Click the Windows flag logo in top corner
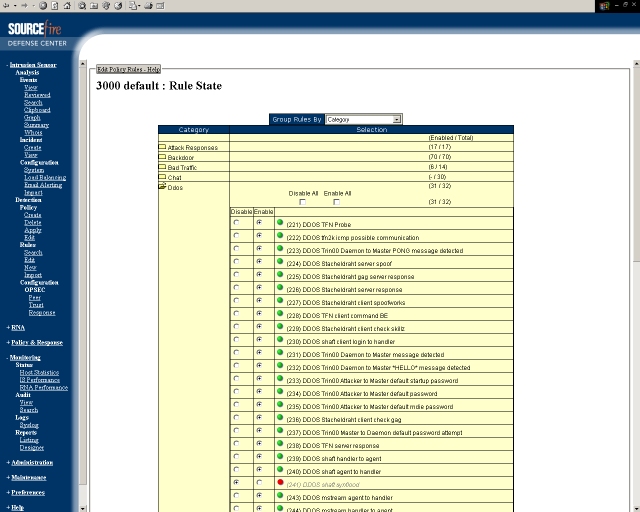The height and width of the screenshot is (512, 640). click(x=604, y=6)
